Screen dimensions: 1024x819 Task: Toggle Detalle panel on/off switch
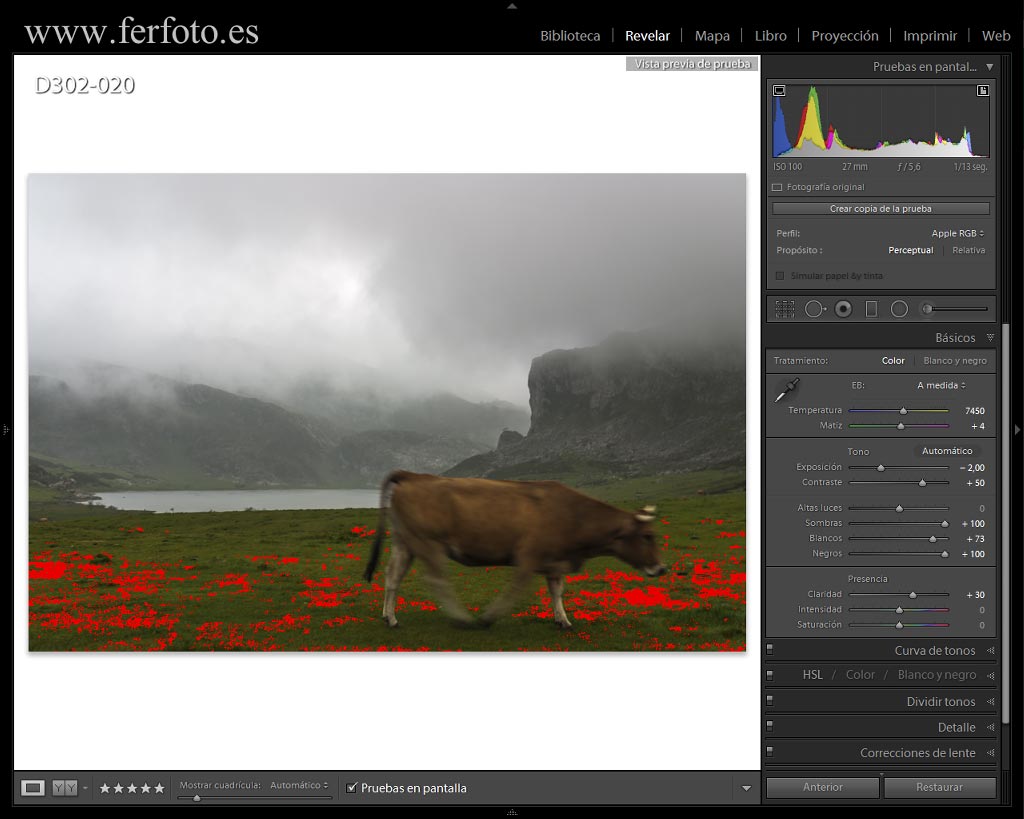[x=770, y=726]
